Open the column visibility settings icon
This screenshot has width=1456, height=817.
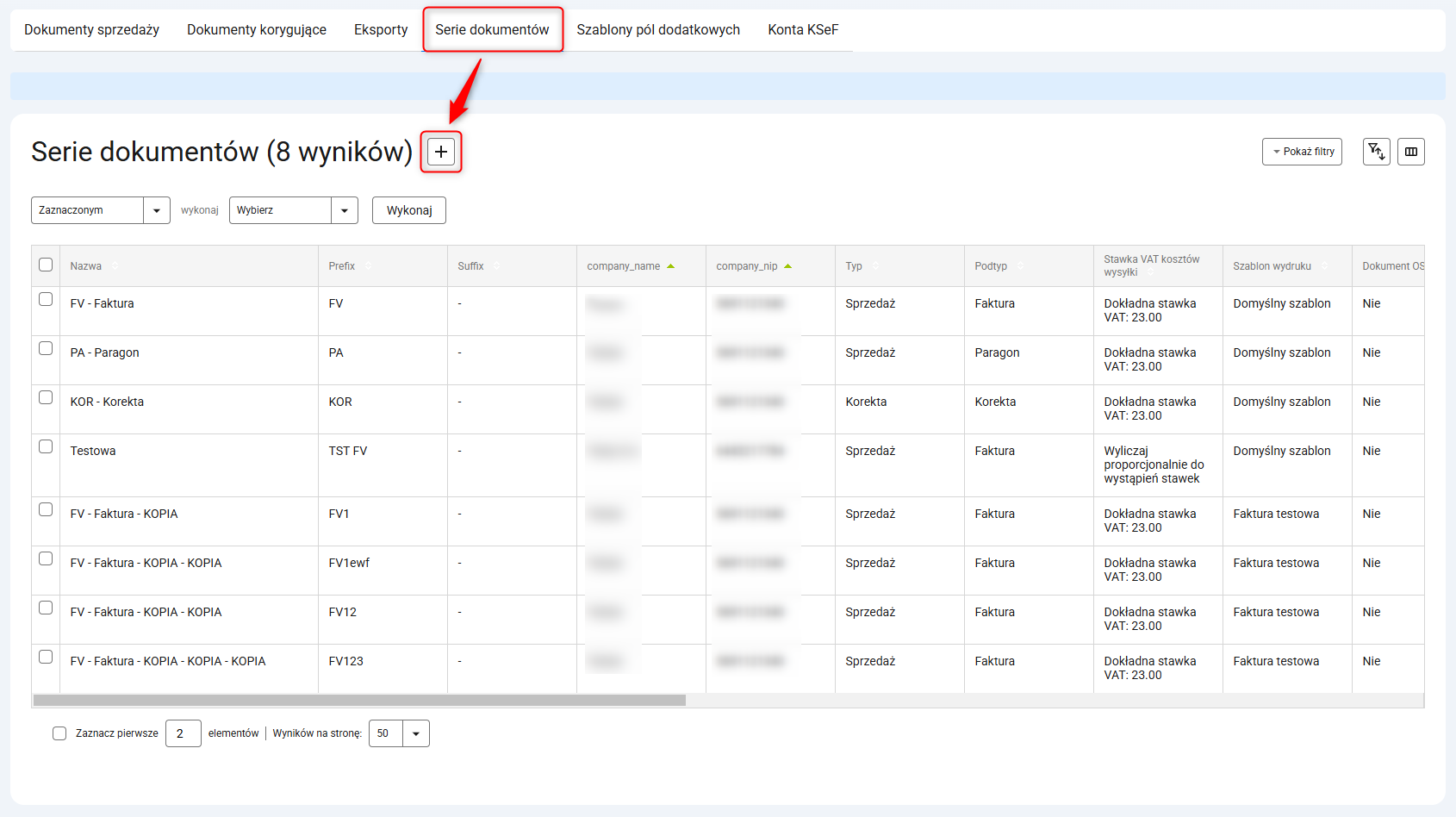coord(1410,152)
